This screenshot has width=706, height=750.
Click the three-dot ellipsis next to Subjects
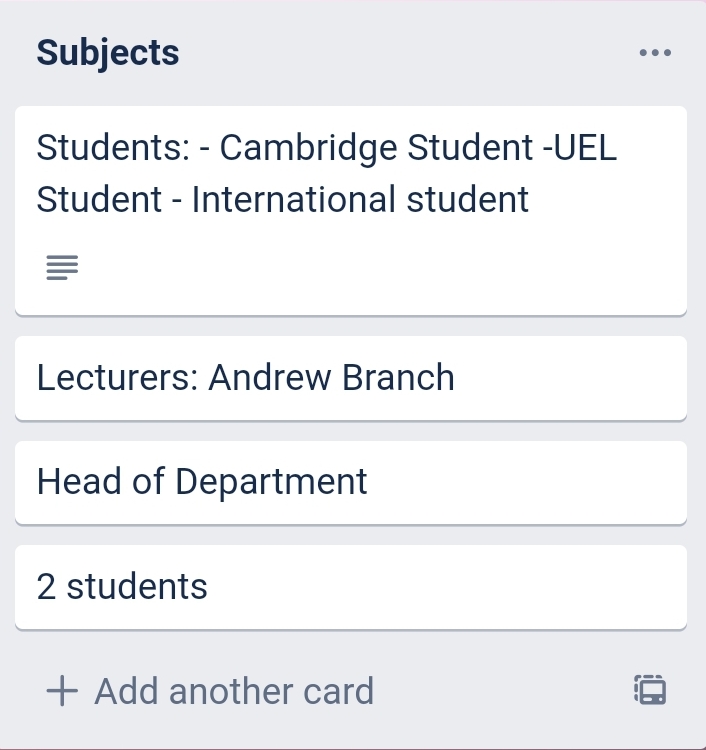point(655,53)
